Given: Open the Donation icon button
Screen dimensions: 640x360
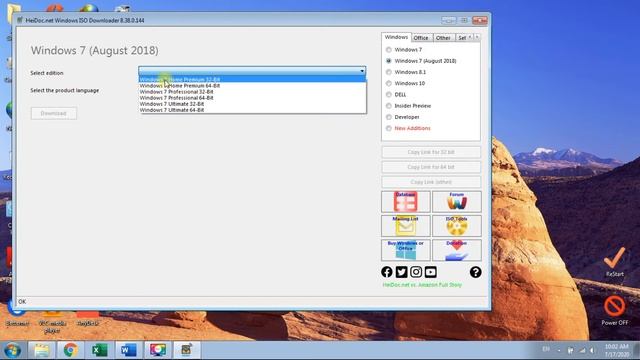Looking at the screenshot, I should [x=457, y=250].
